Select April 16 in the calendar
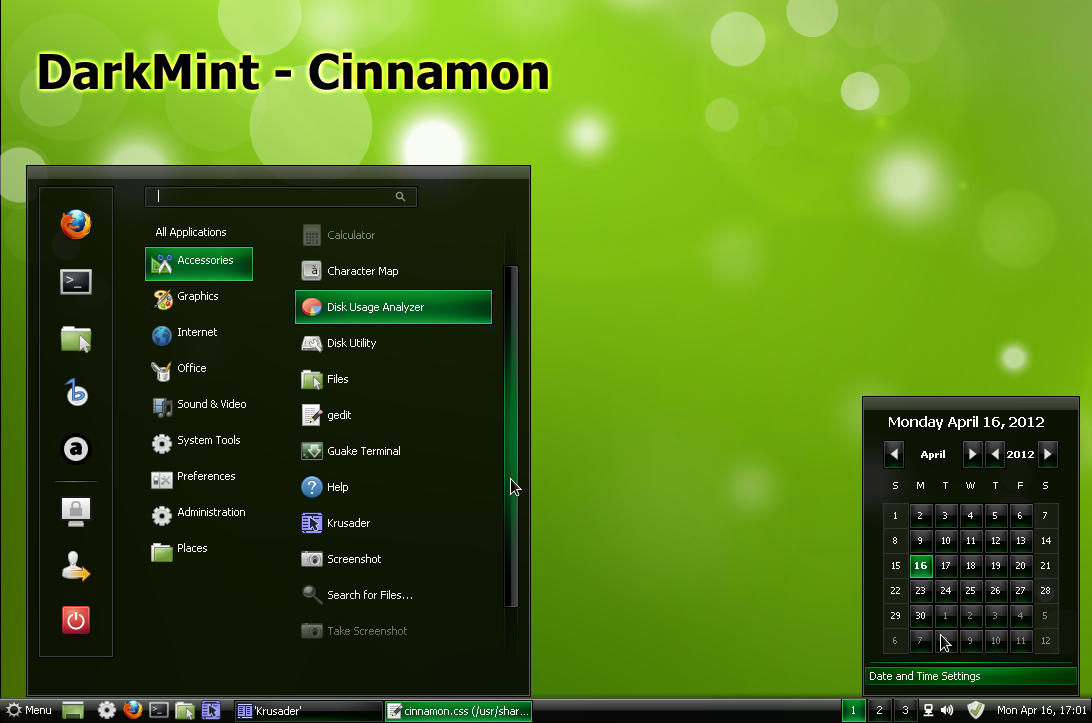1092x723 pixels. (921, 566)
